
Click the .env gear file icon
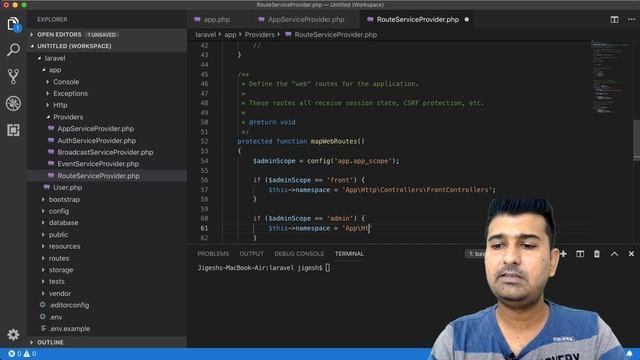[42, 317]
